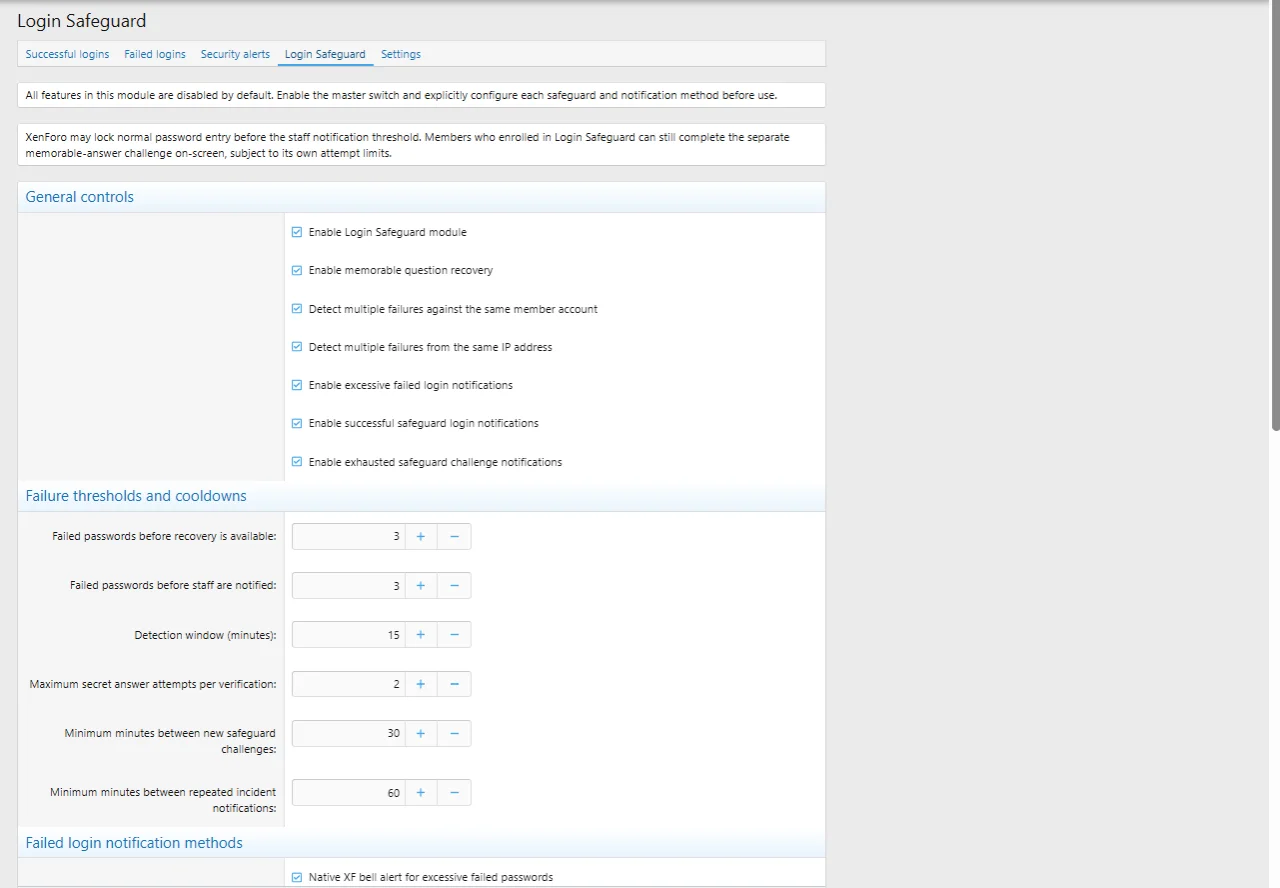Focus the failed passwords before staff notified field

coord(347,586)
